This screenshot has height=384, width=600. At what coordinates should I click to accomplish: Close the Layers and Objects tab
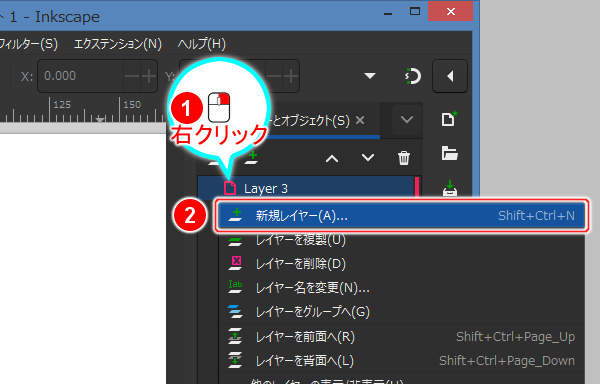click(360, 120)
